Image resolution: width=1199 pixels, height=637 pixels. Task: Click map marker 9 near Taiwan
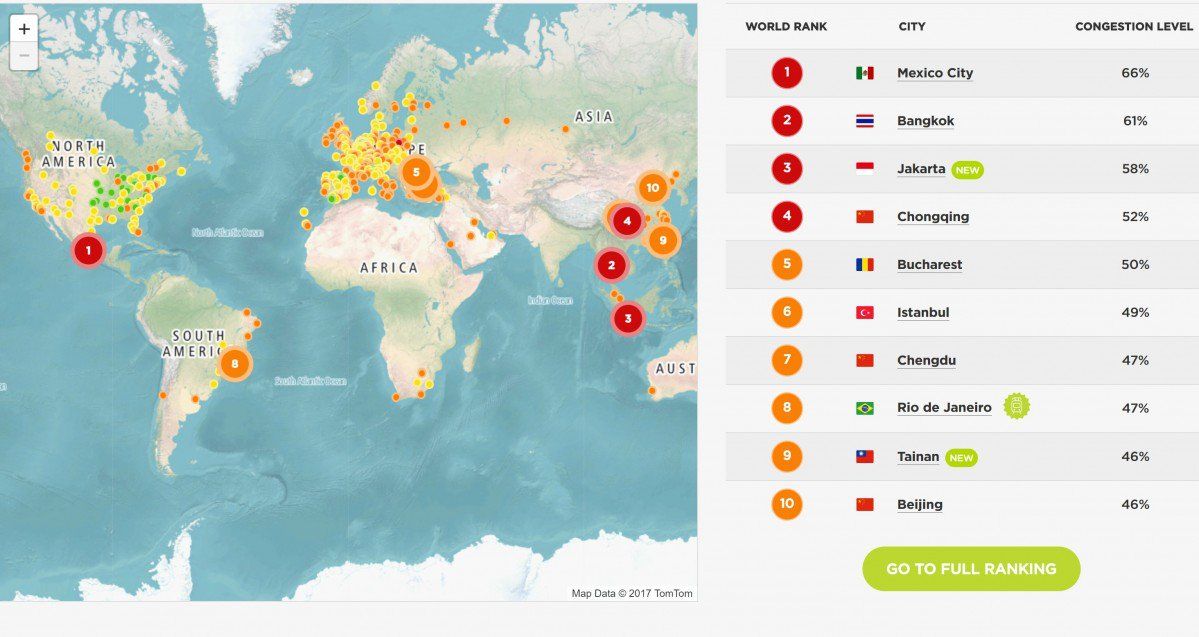(x=662, y=240)
